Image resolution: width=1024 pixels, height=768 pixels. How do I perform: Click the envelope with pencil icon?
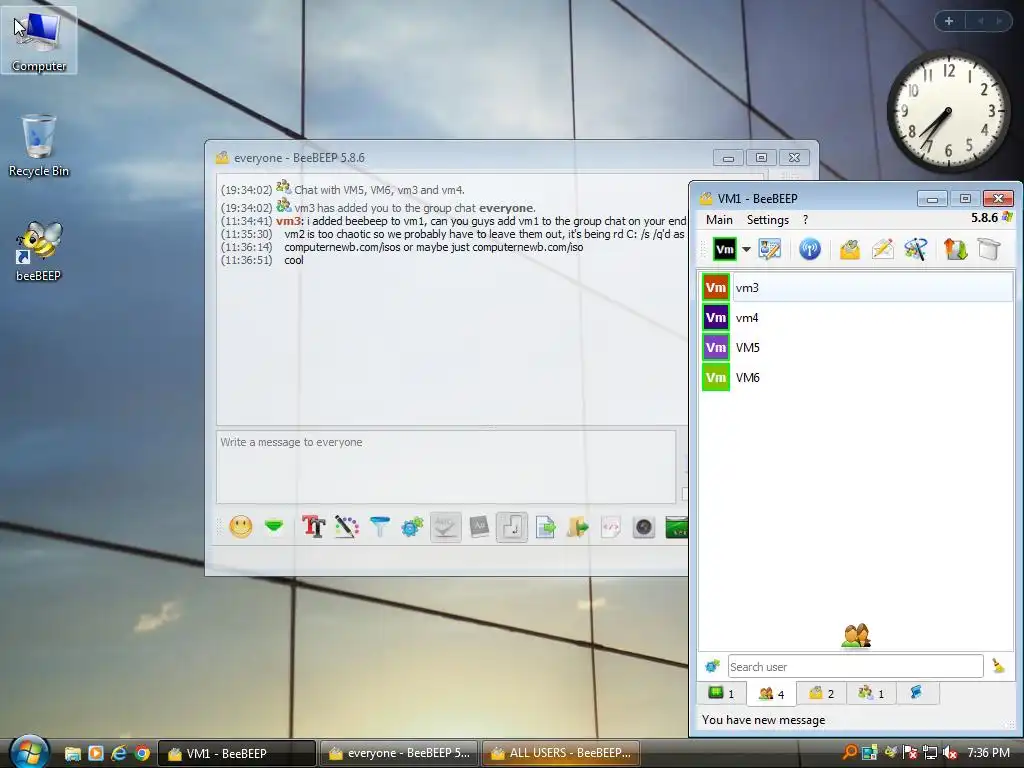coord(883,249)
